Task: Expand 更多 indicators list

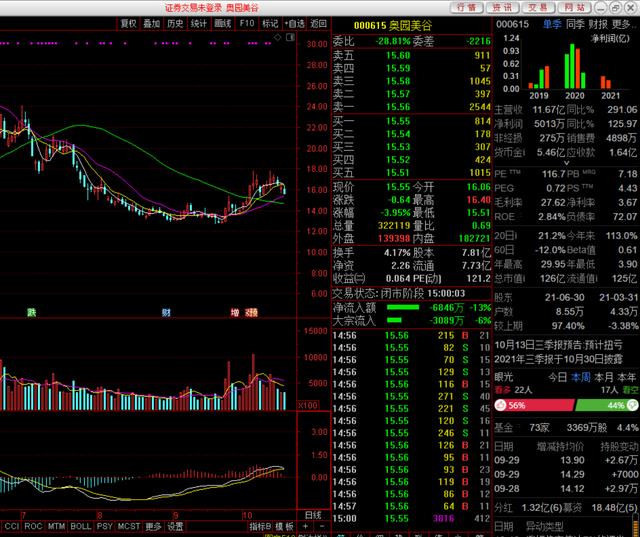Action: pyautogui.click(x=153, y=526)
